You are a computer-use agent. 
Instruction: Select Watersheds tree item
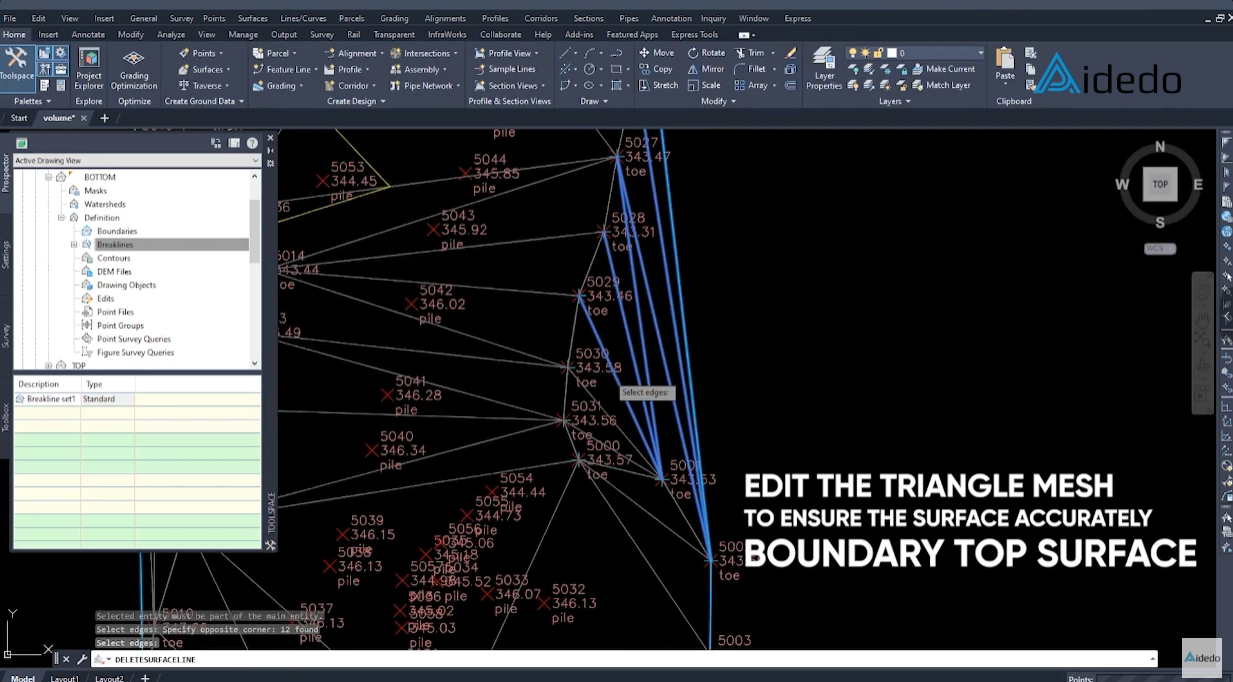coord(105,204)
